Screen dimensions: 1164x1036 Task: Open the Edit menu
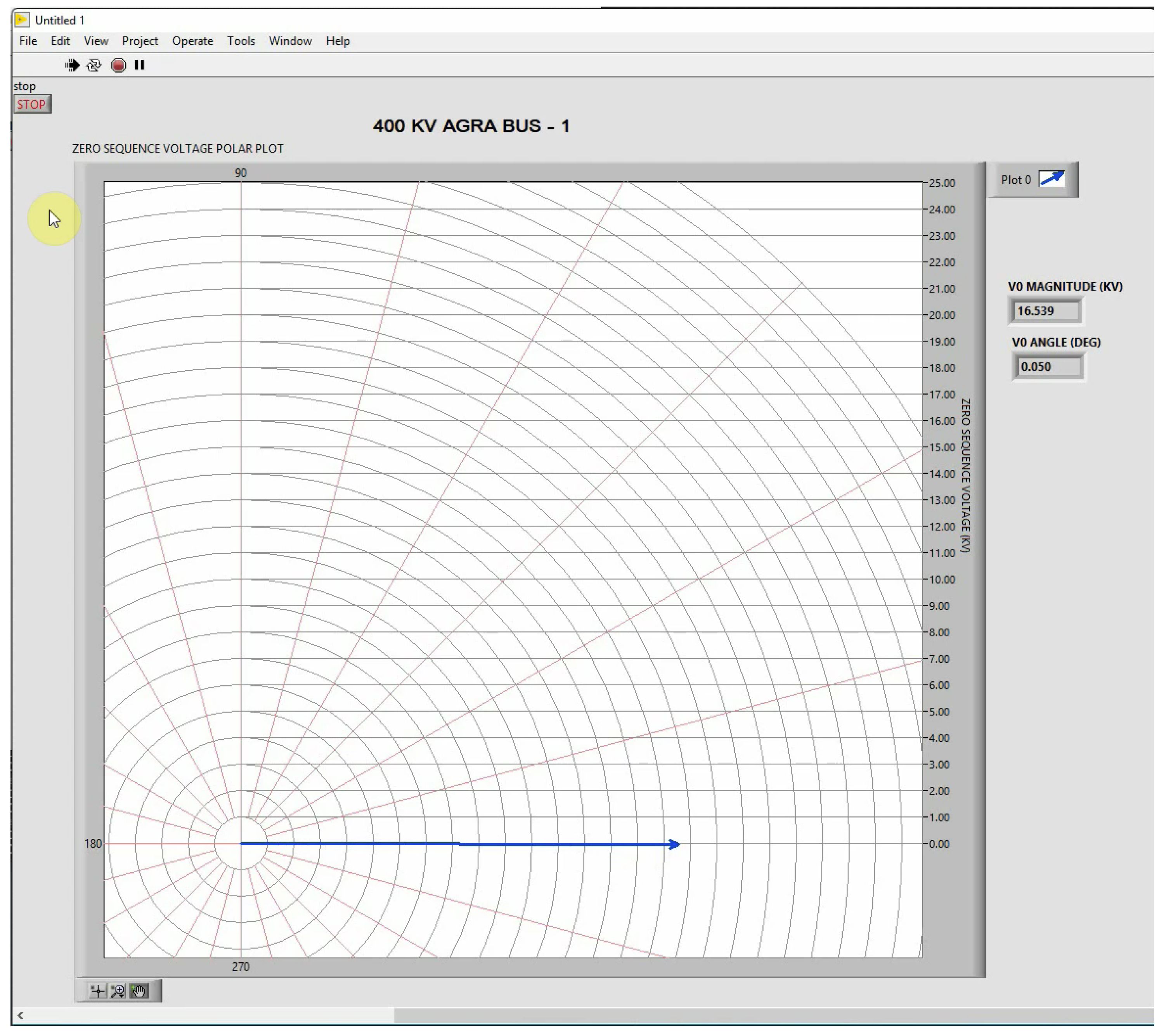click(61, 42)
